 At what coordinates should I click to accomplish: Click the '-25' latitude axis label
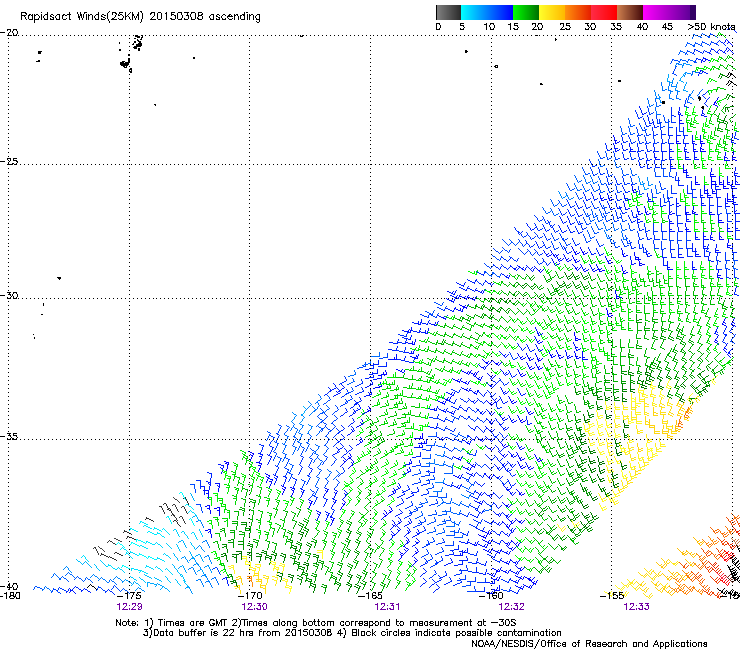9,161
